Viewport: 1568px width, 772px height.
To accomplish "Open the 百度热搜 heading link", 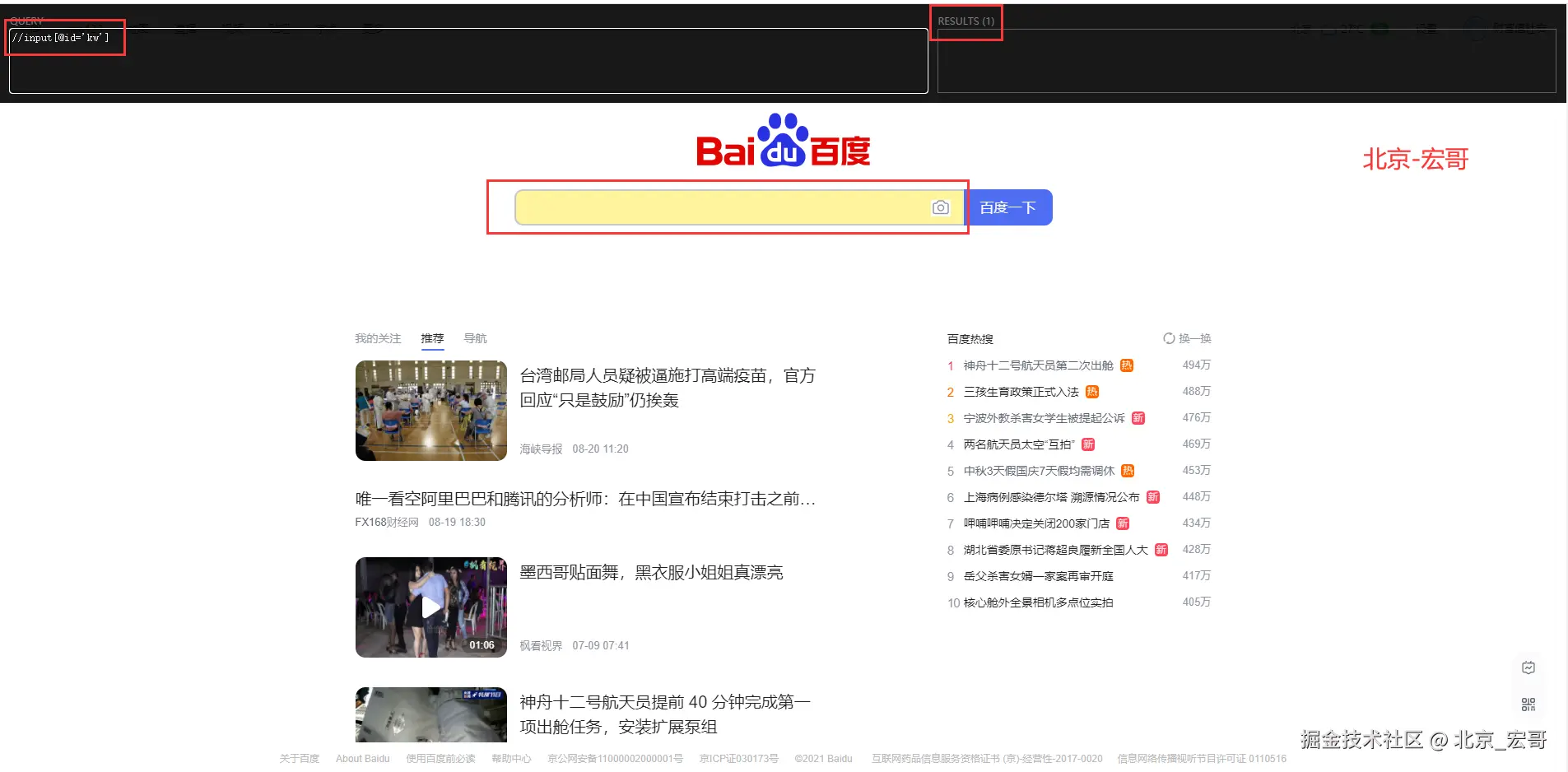I will [970, 339].
